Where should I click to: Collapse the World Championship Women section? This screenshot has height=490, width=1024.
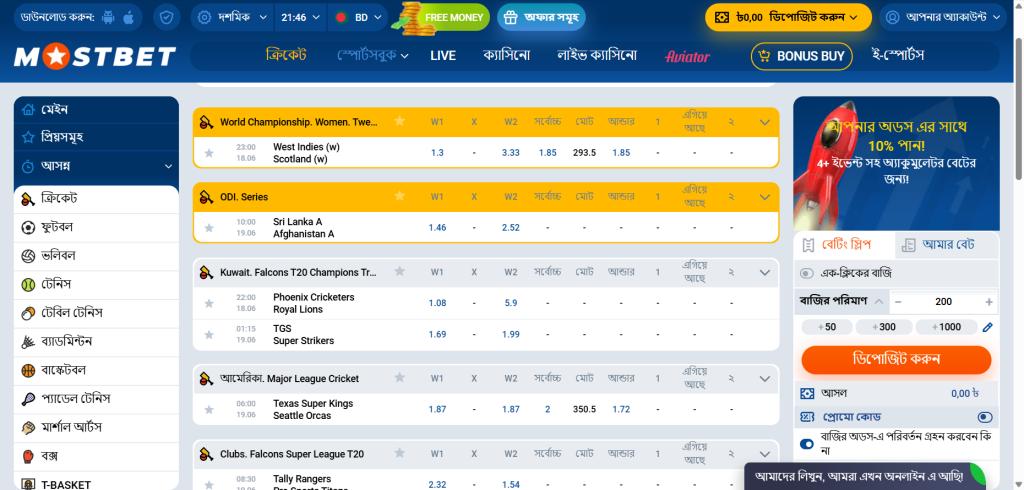point(765,122)
